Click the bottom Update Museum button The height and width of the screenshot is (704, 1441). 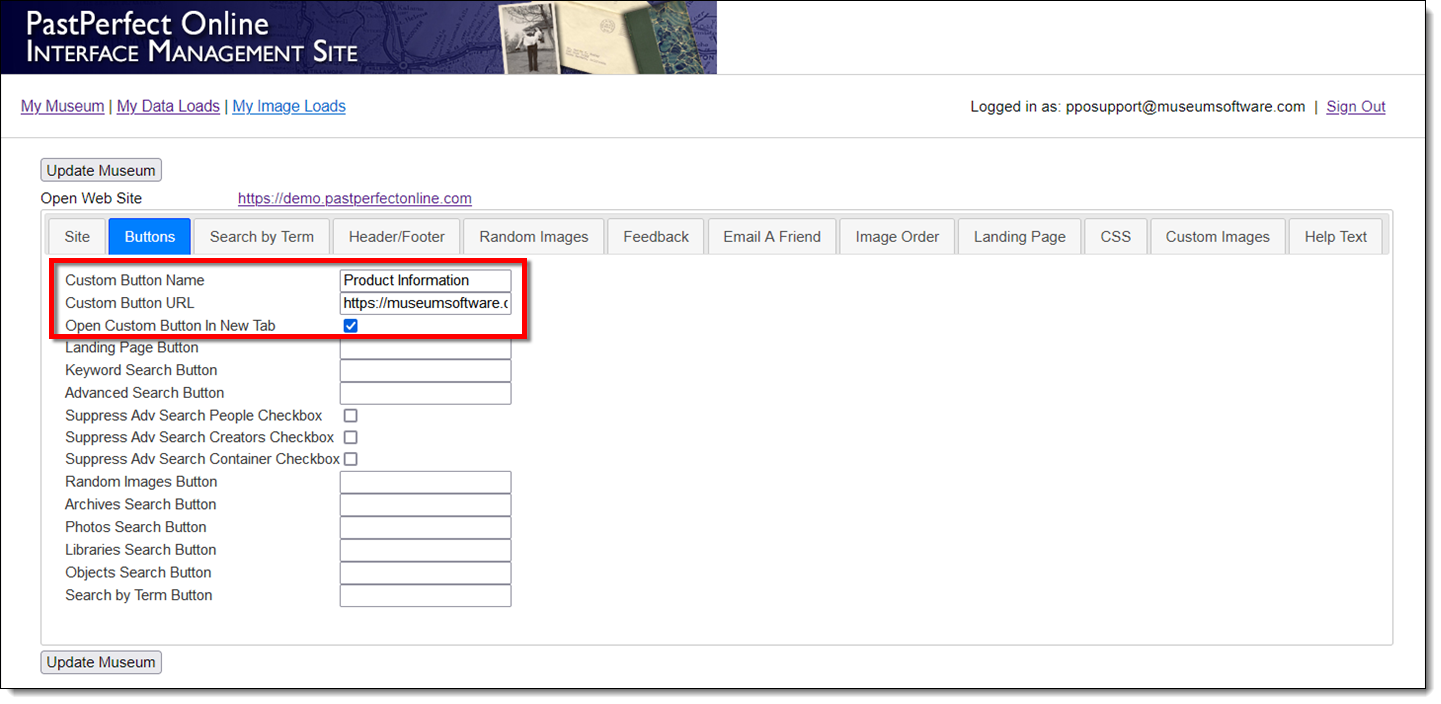pos(101,662)
